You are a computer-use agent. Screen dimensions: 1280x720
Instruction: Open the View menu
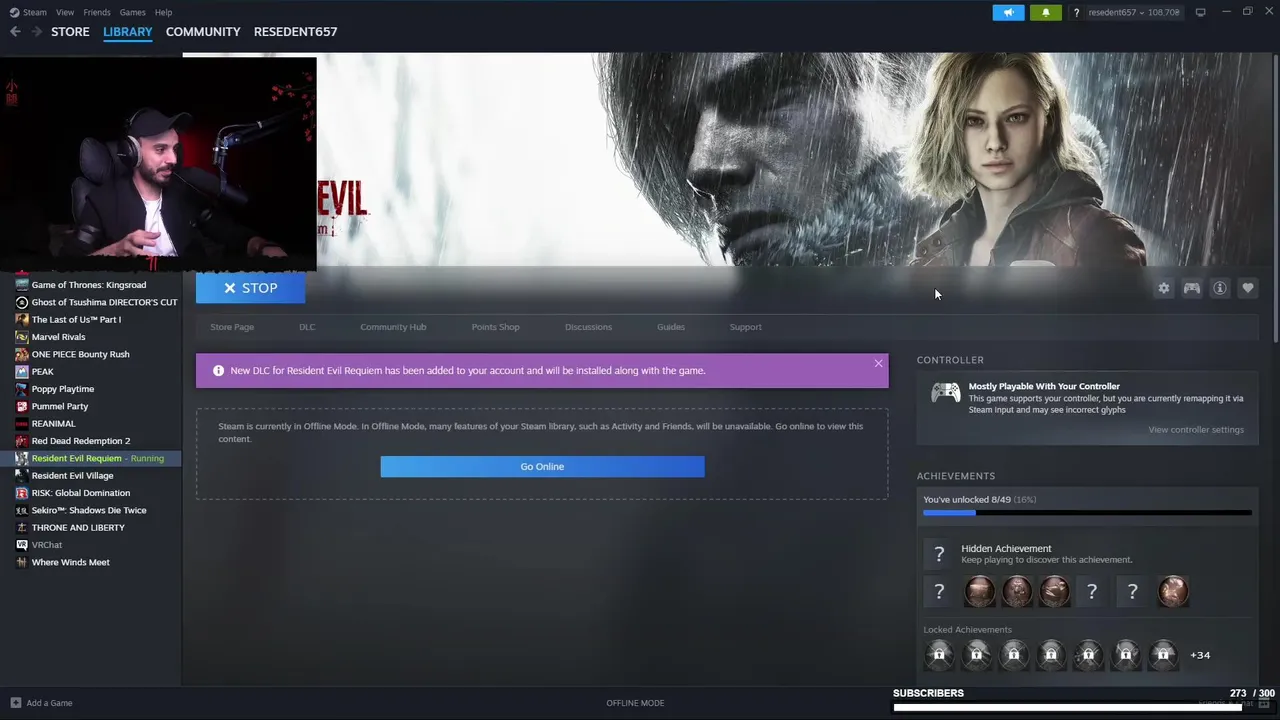pos(65,12)
